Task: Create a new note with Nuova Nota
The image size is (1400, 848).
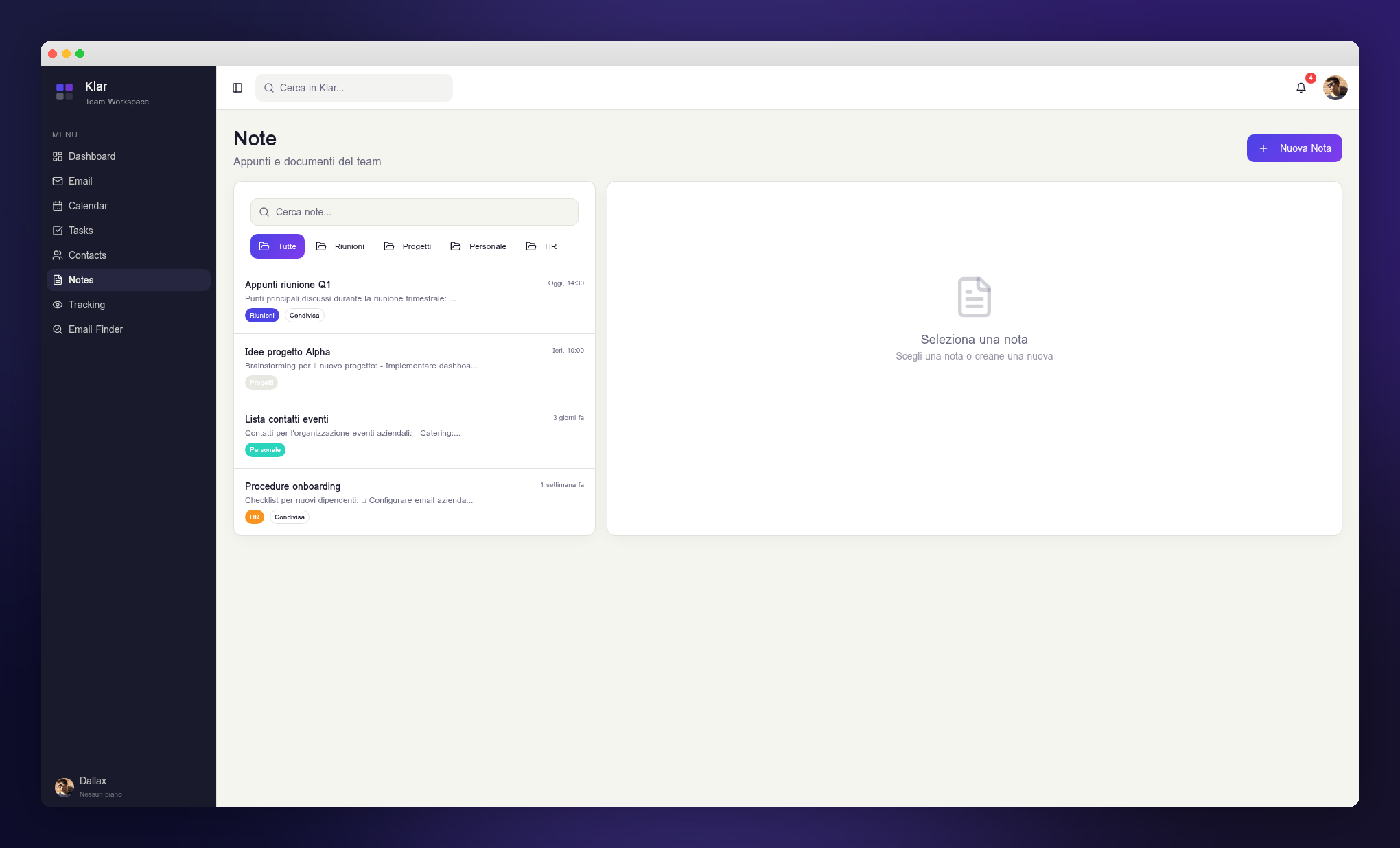Action: [1294, 148]
